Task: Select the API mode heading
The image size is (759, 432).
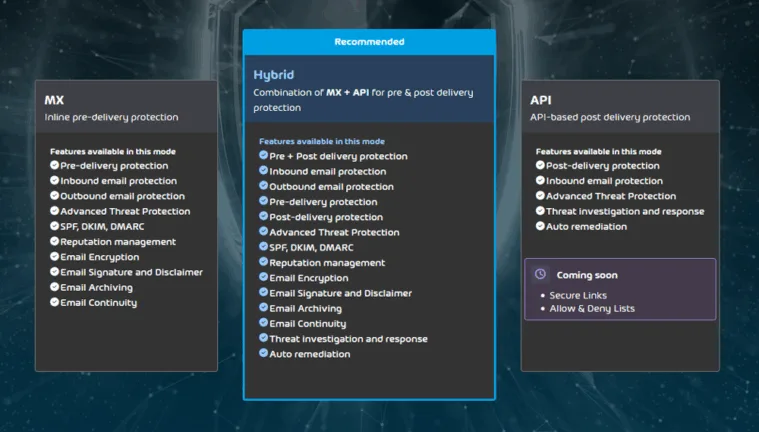Action: [x=541, y=100]
